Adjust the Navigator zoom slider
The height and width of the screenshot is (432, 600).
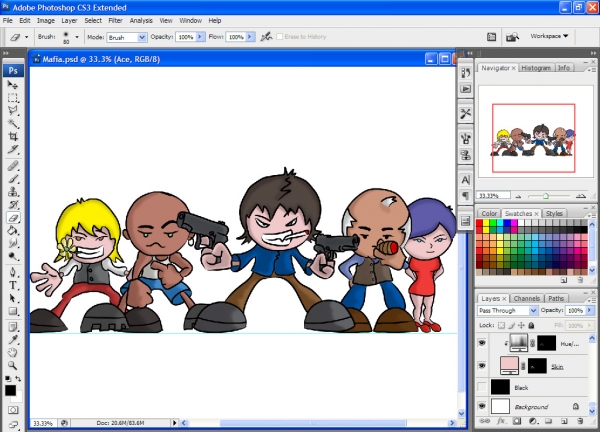click(546, 196)
